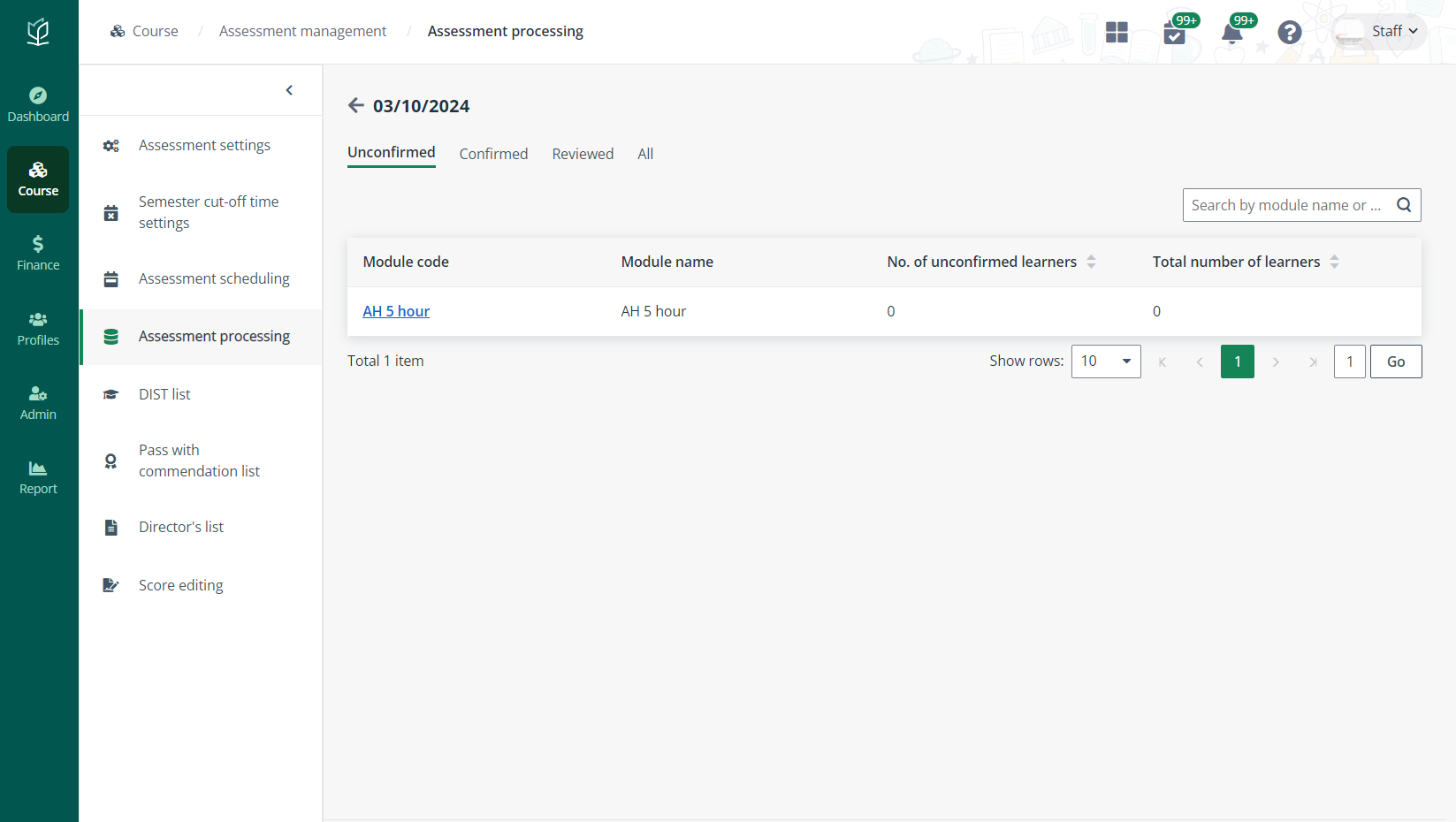Click the Go button
The height and width of the screenshot is (822, 1456).
[x=1396, y=362]
